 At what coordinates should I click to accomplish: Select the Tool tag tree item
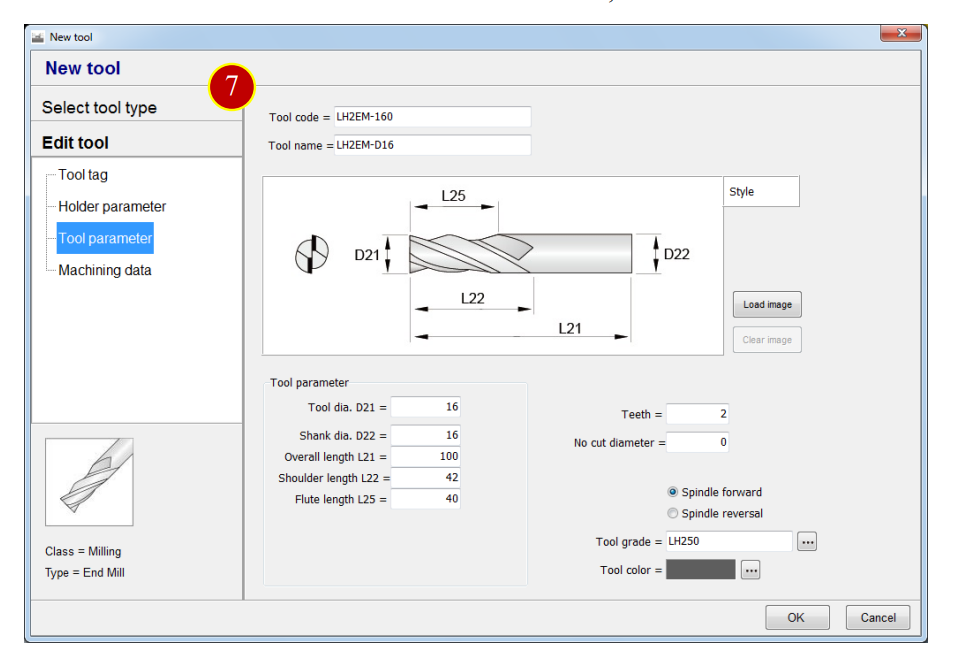tap(83, 175)
